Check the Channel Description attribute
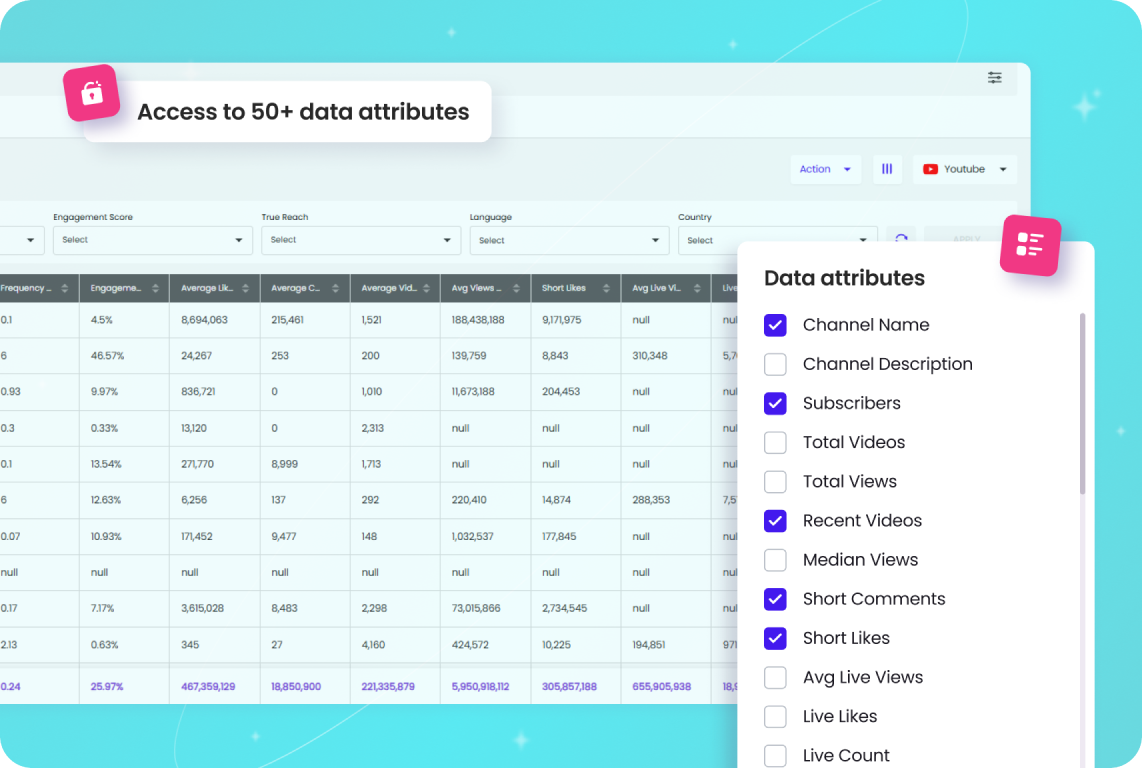Viewport: 1142px width, 768px height. click(775, 364)
